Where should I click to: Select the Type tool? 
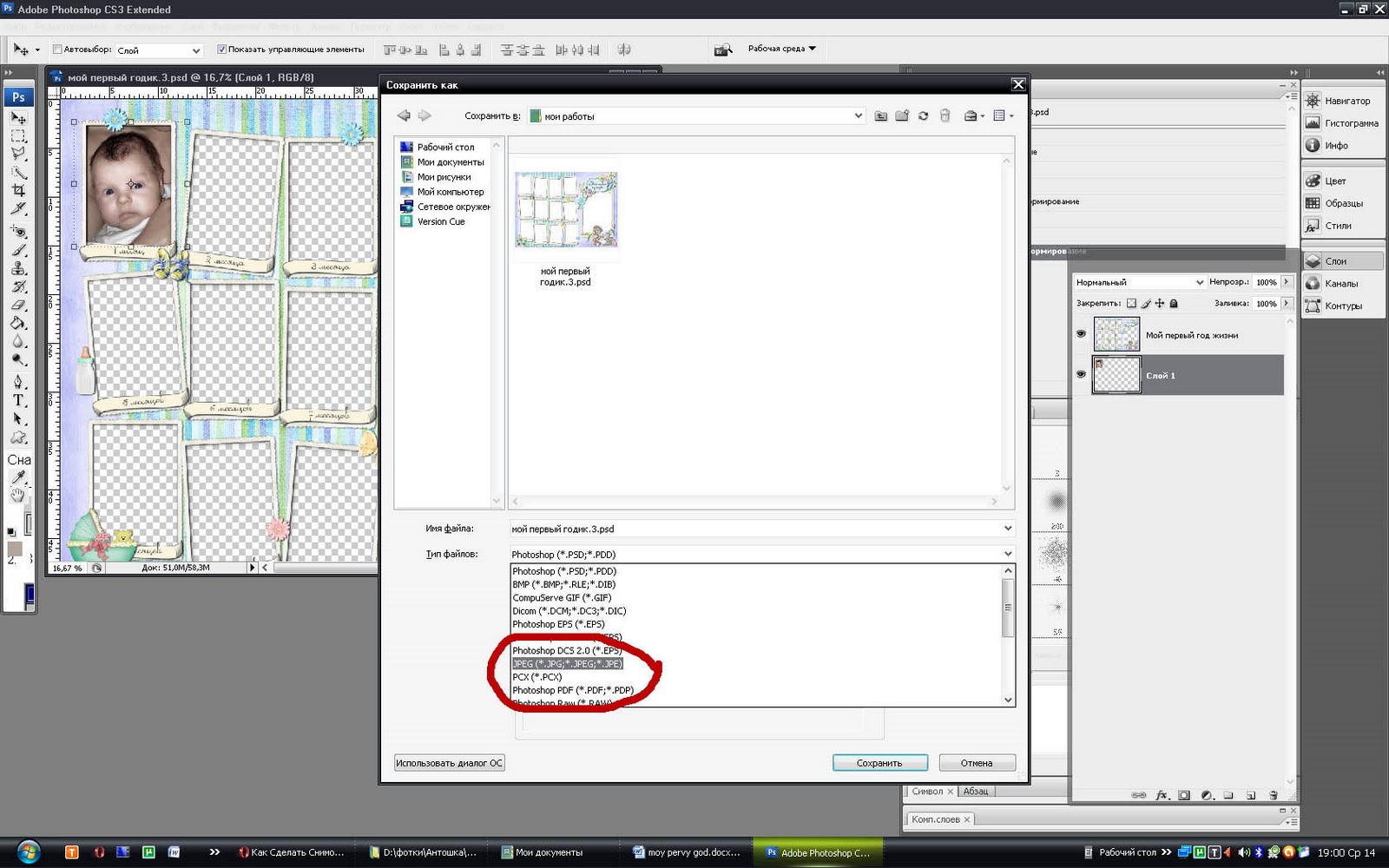point(18,400)
